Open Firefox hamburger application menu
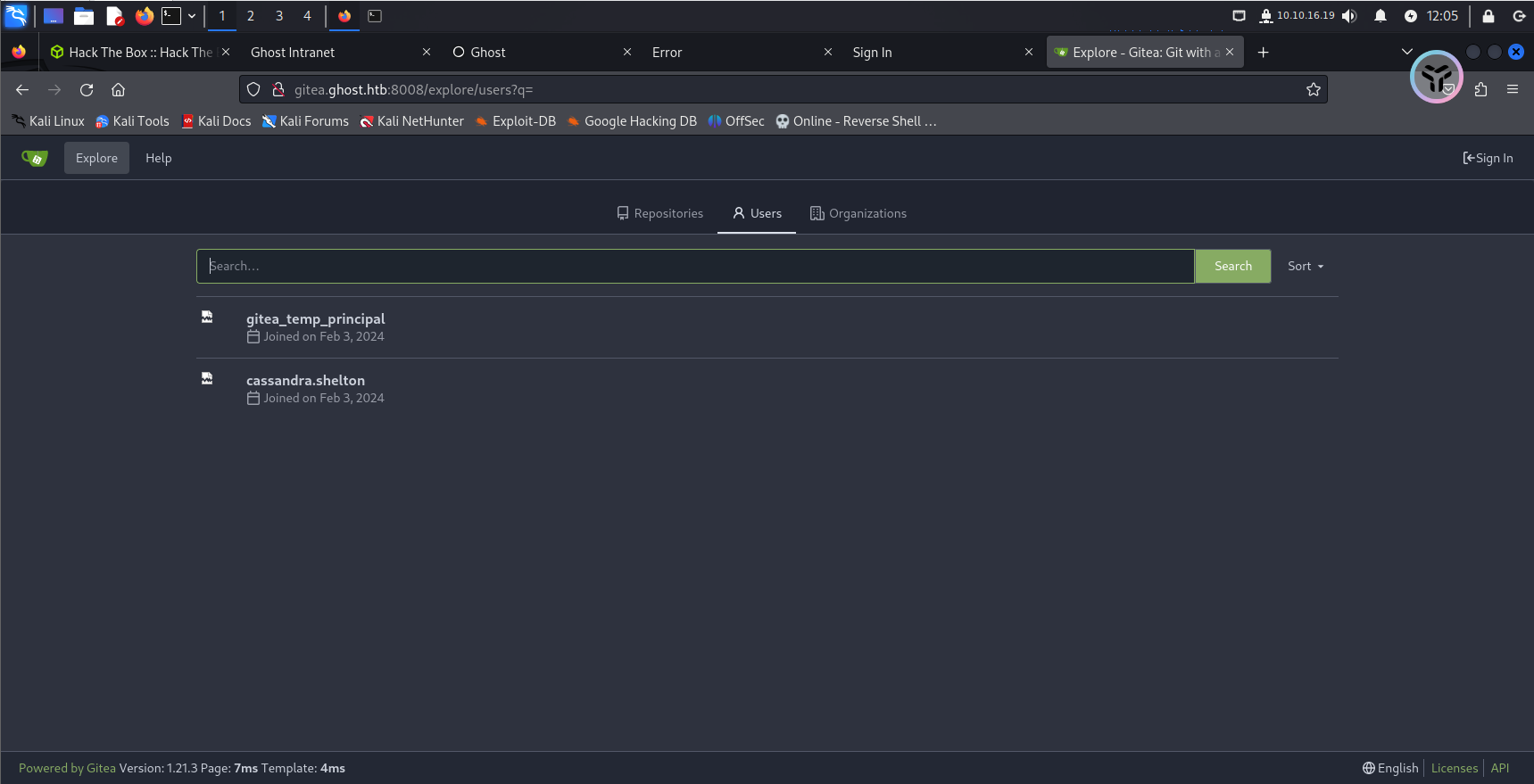The height and width of the screenshot is (784, 1534). coord(1512,90)
